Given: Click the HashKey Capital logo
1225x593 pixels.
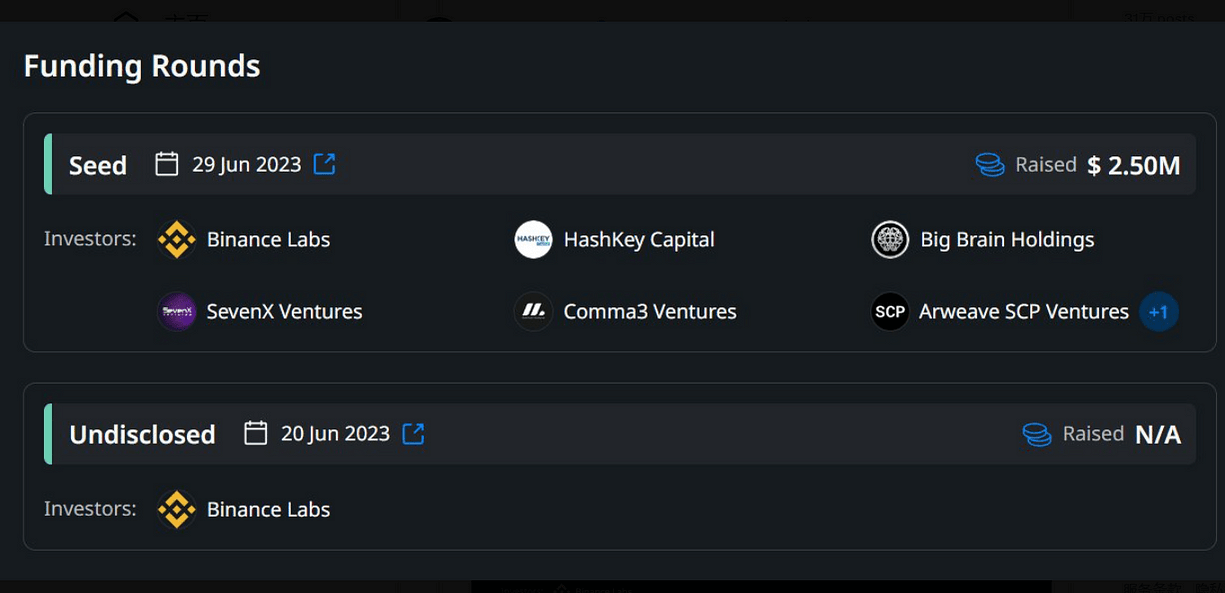Looking at the screenshot, I should pos(533,240).
